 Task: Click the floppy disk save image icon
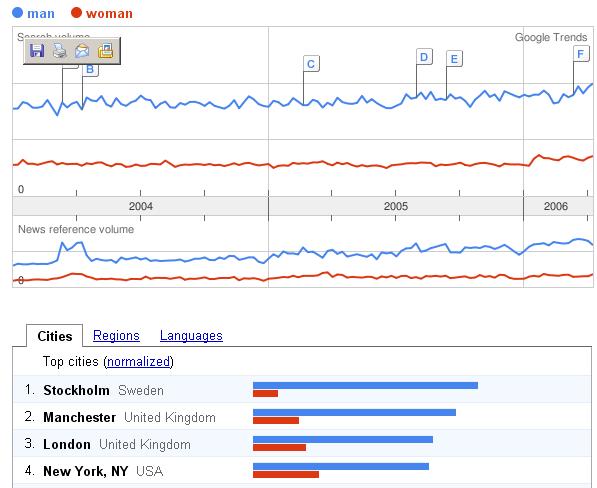pyautogui.click(x=37, y=51)
